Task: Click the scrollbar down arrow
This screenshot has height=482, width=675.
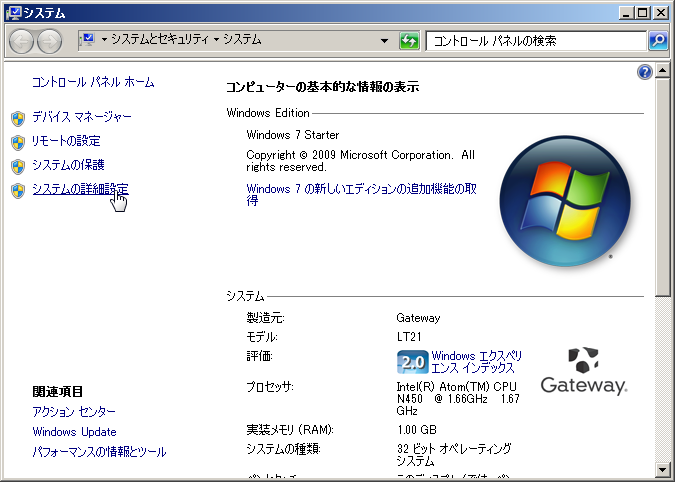Action: click(662, 469)
